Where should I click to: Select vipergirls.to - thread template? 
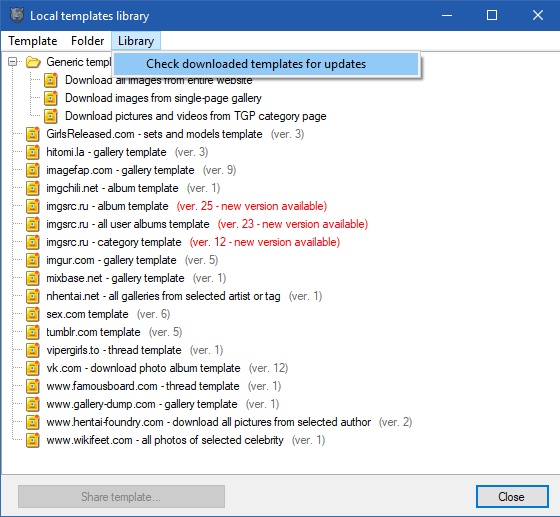pyautogui.click(x=114, y=350)
